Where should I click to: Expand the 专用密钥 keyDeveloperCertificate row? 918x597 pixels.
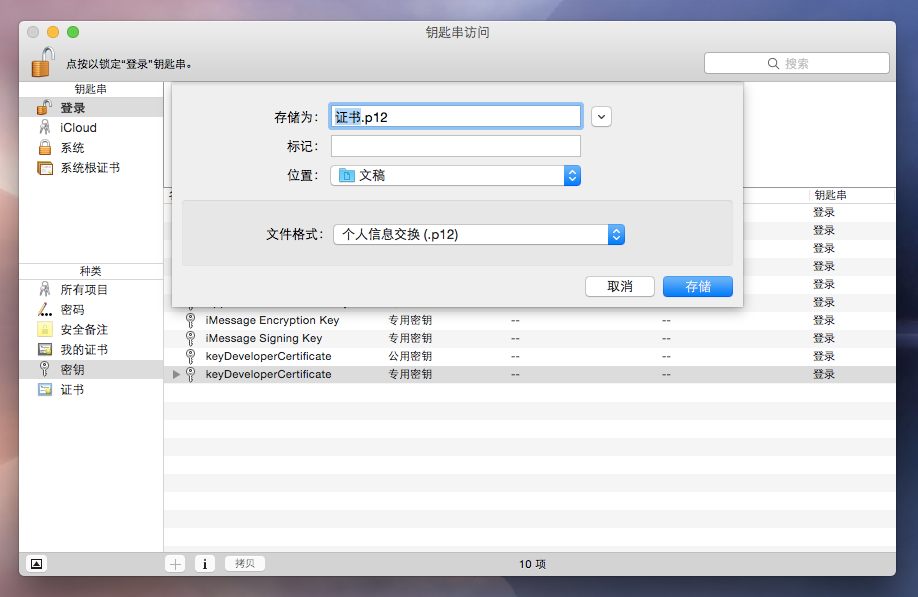[x=176, y=375]
